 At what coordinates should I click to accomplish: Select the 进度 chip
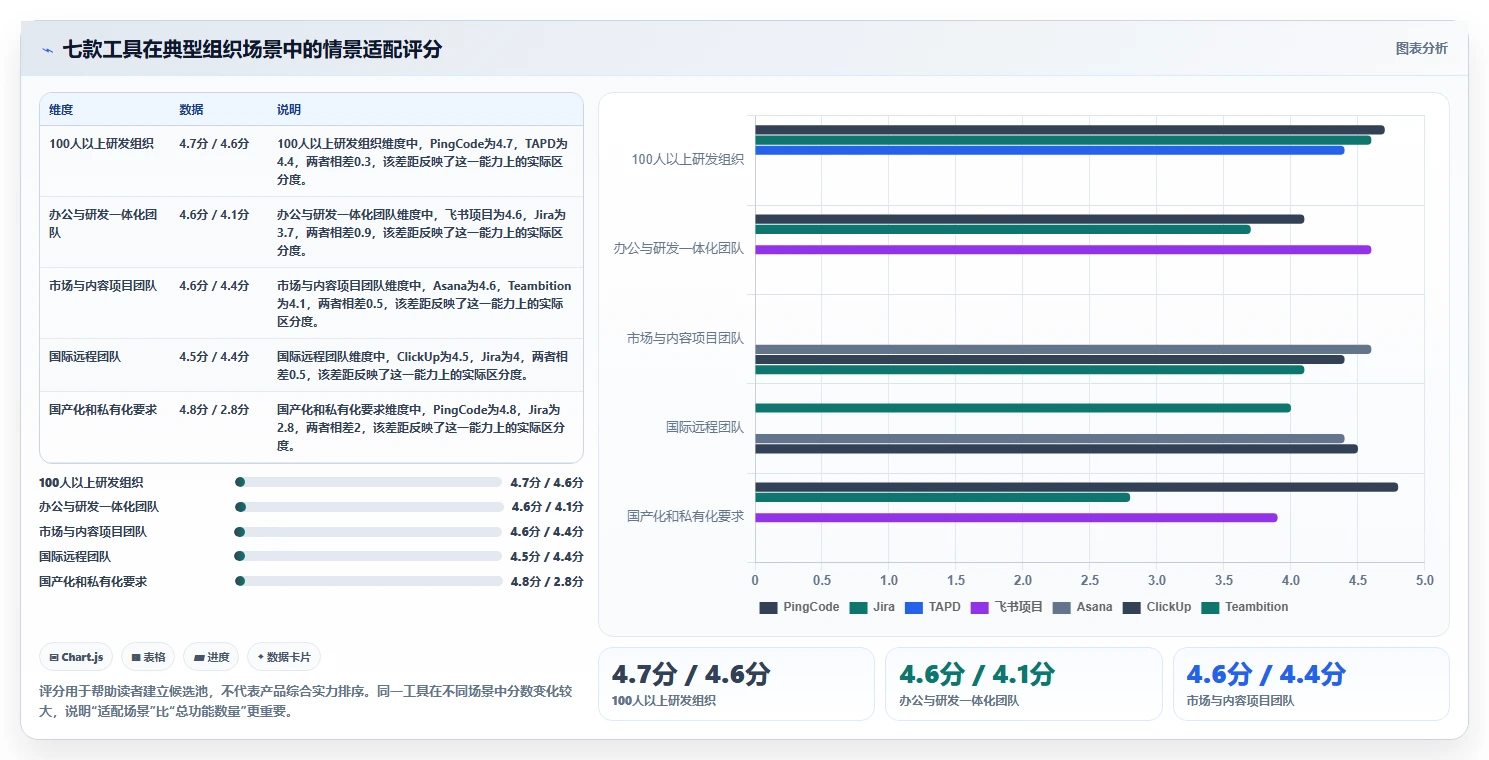[x=211, y=657]
